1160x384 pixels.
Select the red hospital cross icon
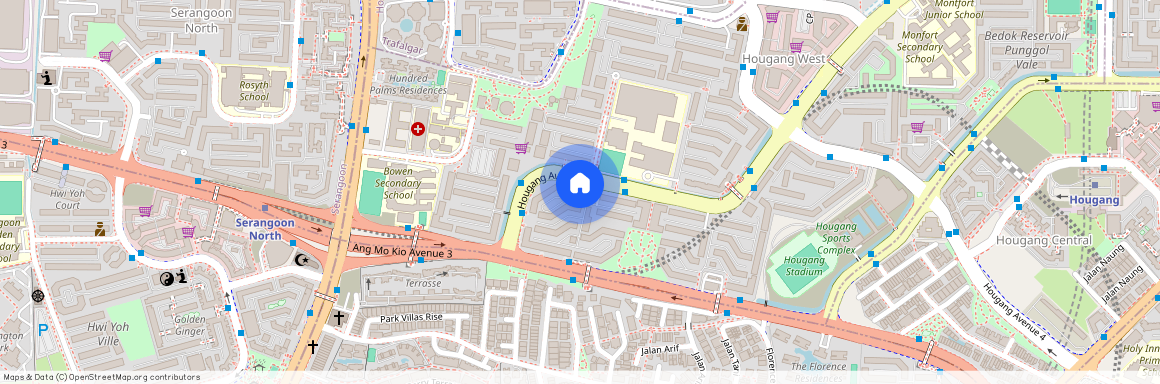(417, 129)
